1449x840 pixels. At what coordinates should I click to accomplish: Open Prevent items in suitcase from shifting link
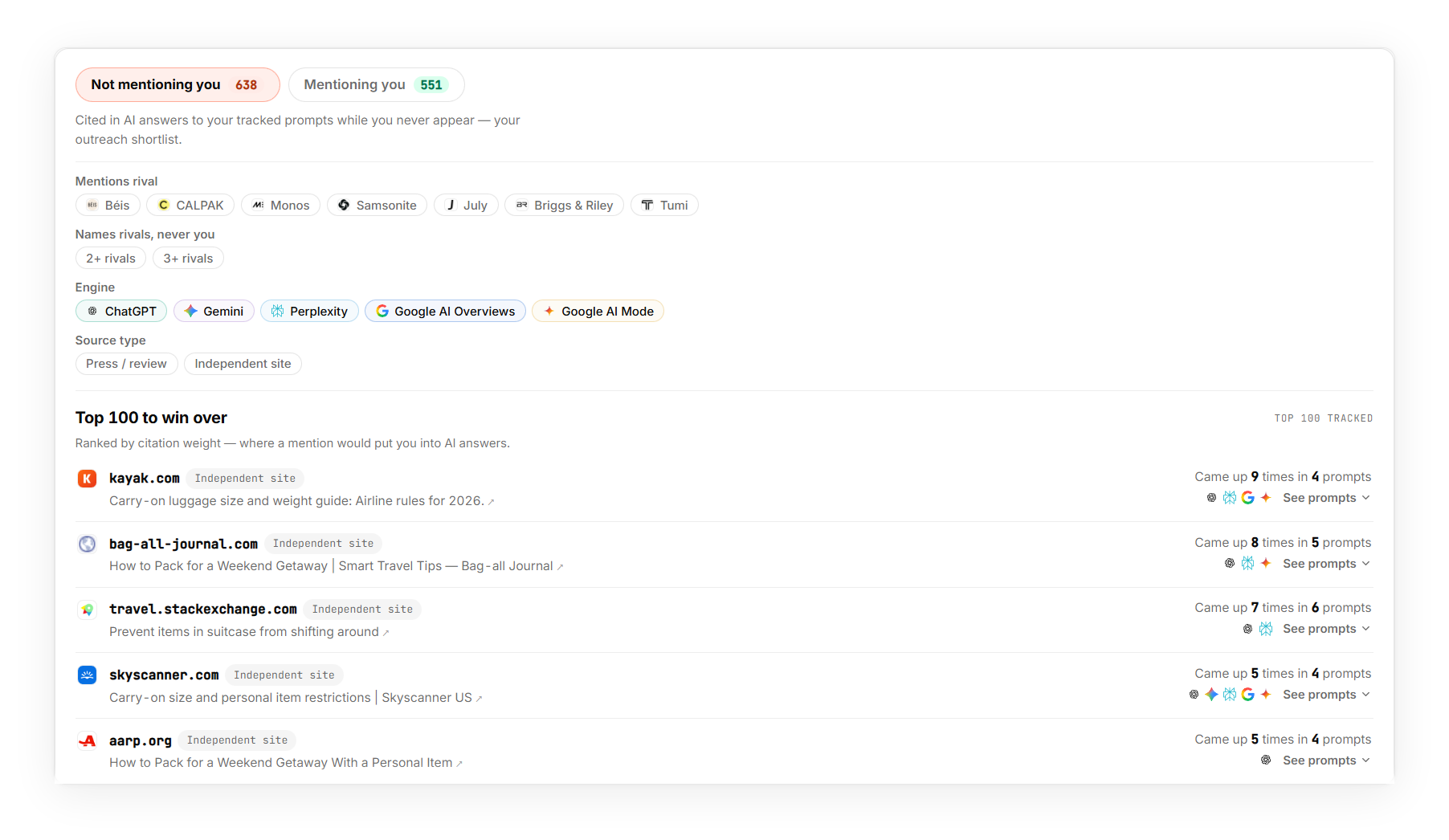[x=249, y=632]
